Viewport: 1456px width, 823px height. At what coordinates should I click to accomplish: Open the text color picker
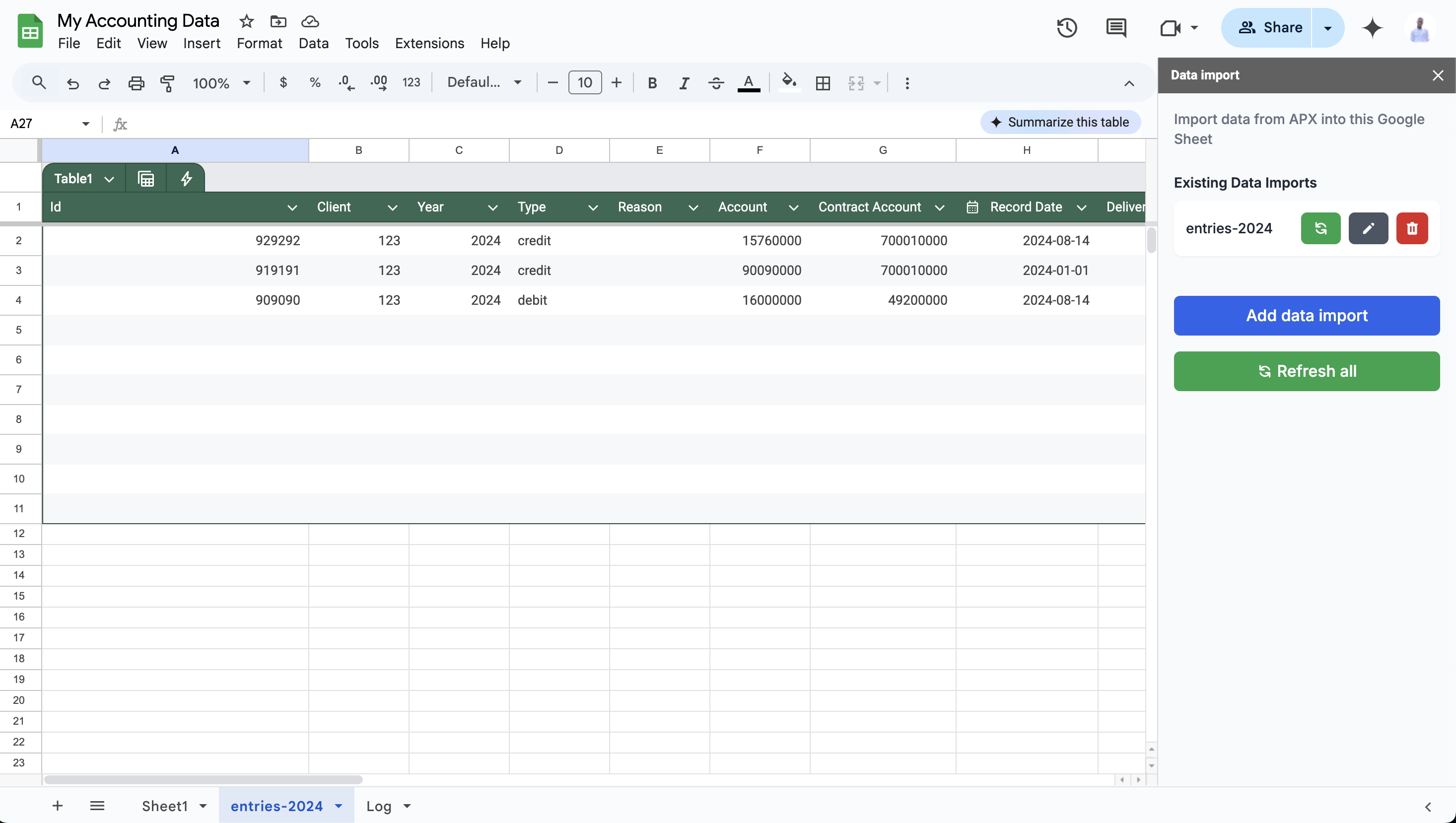point(749,82)
